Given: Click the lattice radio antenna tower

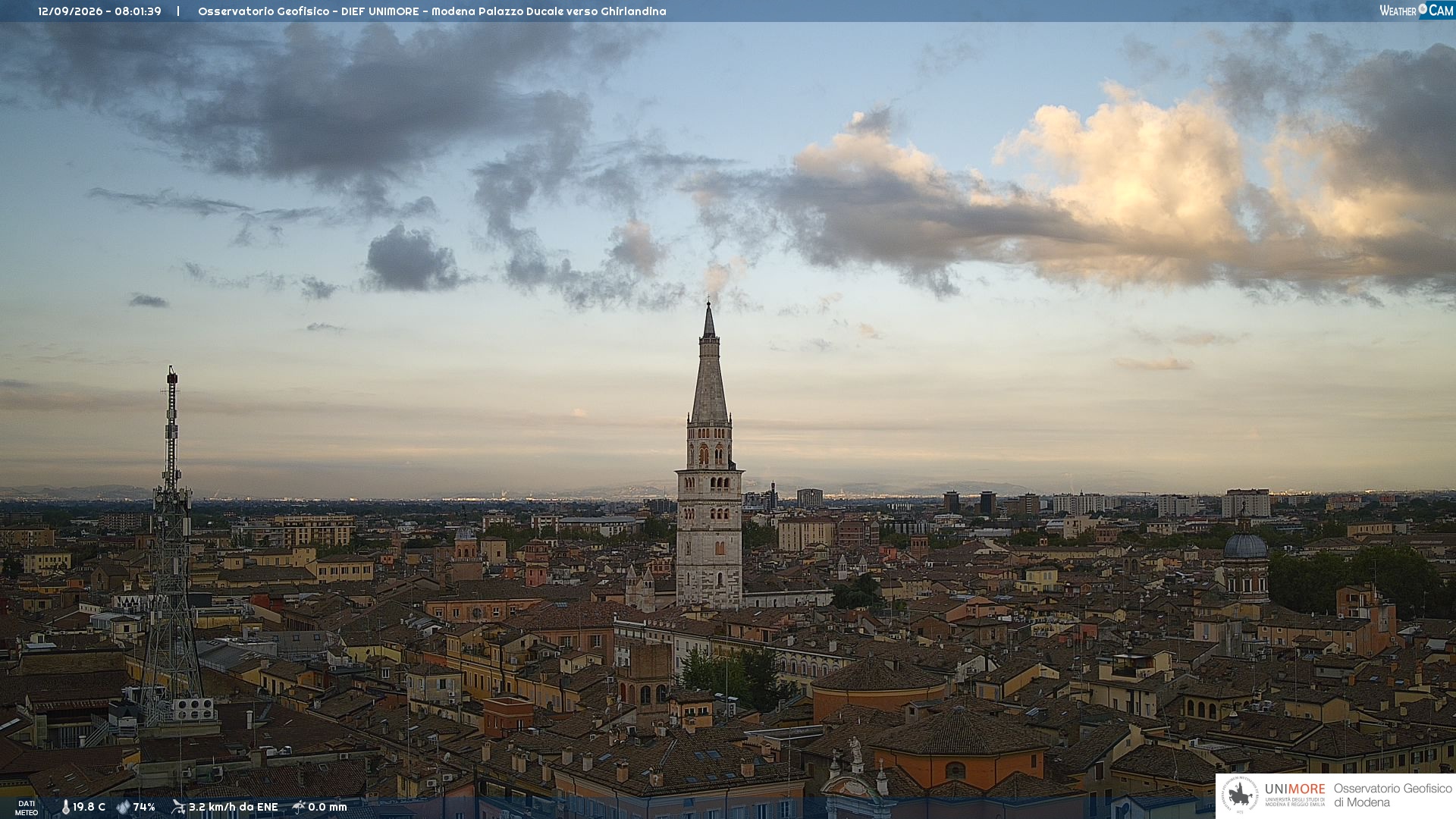Looking at the screenshot, I should click(172, 546).
